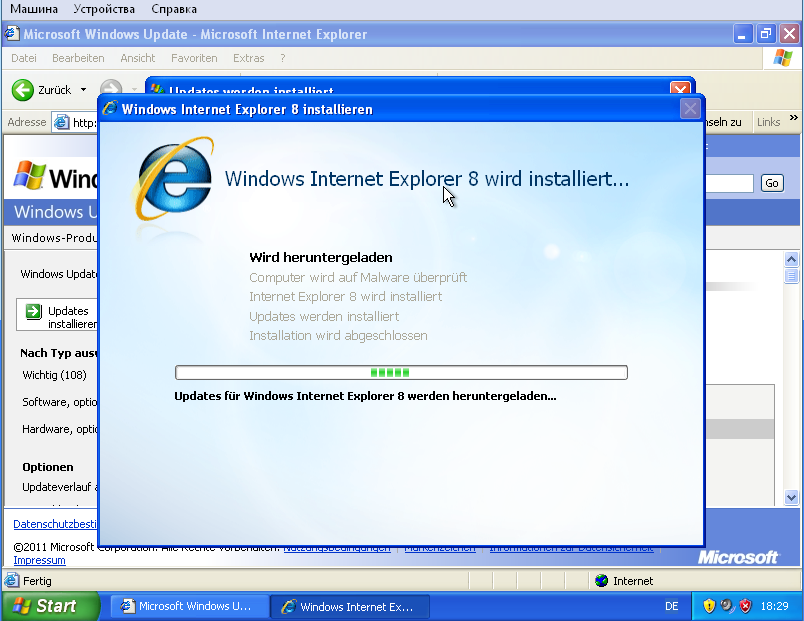The height and width of the screenshot is (621, 804).
Task: Click the page scrollbar up arrow
Action: pos(791,259)
